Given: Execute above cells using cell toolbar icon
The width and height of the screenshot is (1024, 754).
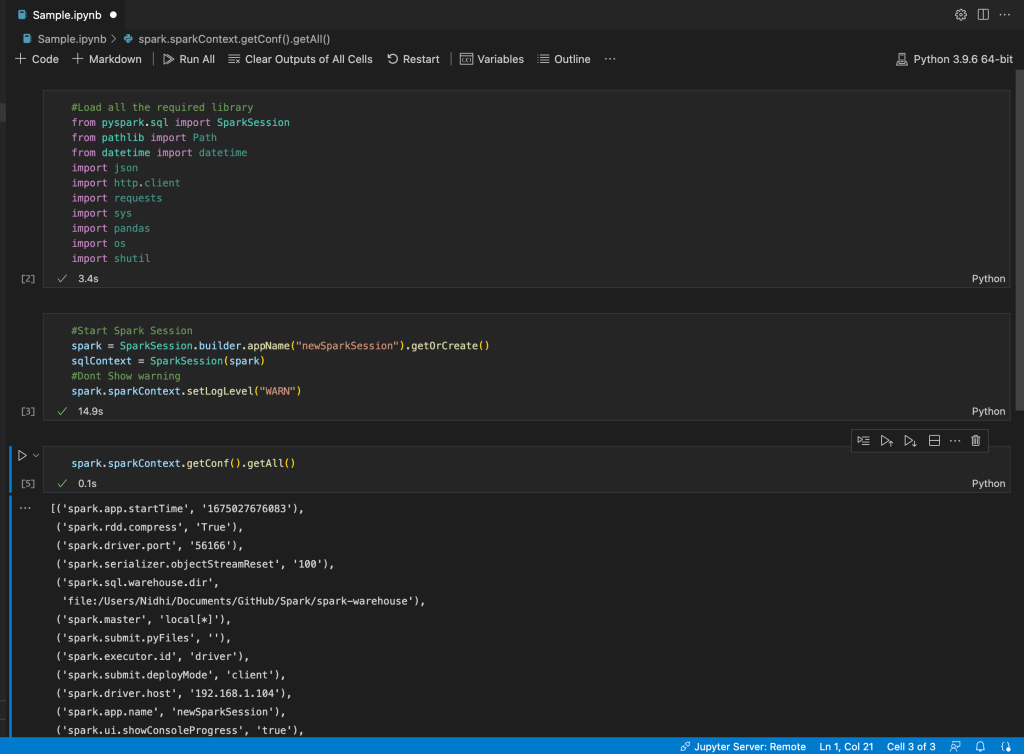Looking at the screenshot, I should click(x=887, y=441).
